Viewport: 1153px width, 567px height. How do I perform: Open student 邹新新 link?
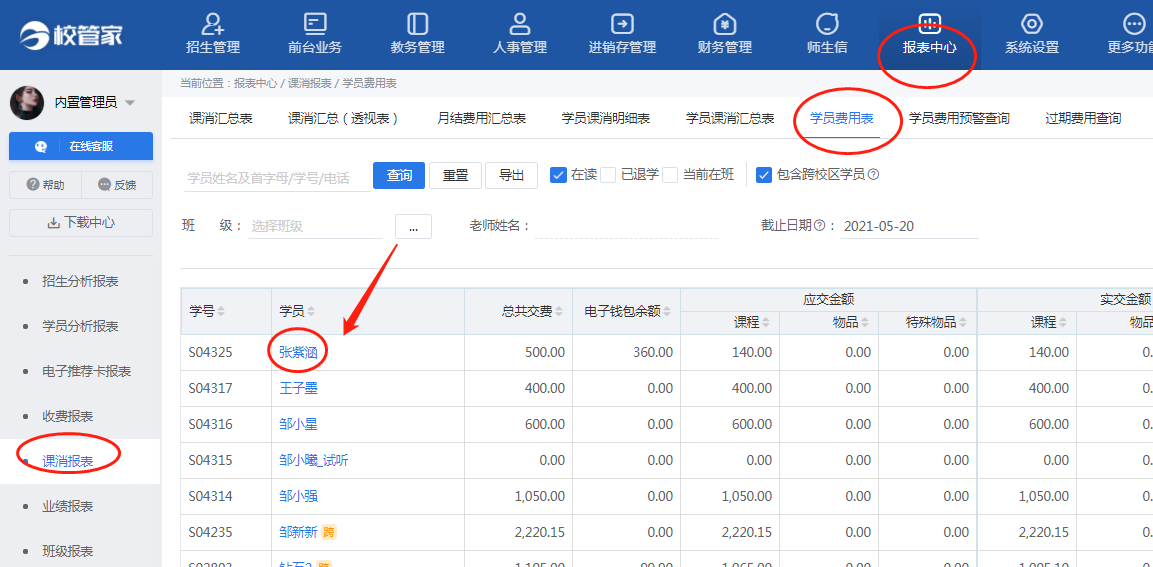pyautogui.click(x=299, y=532)
